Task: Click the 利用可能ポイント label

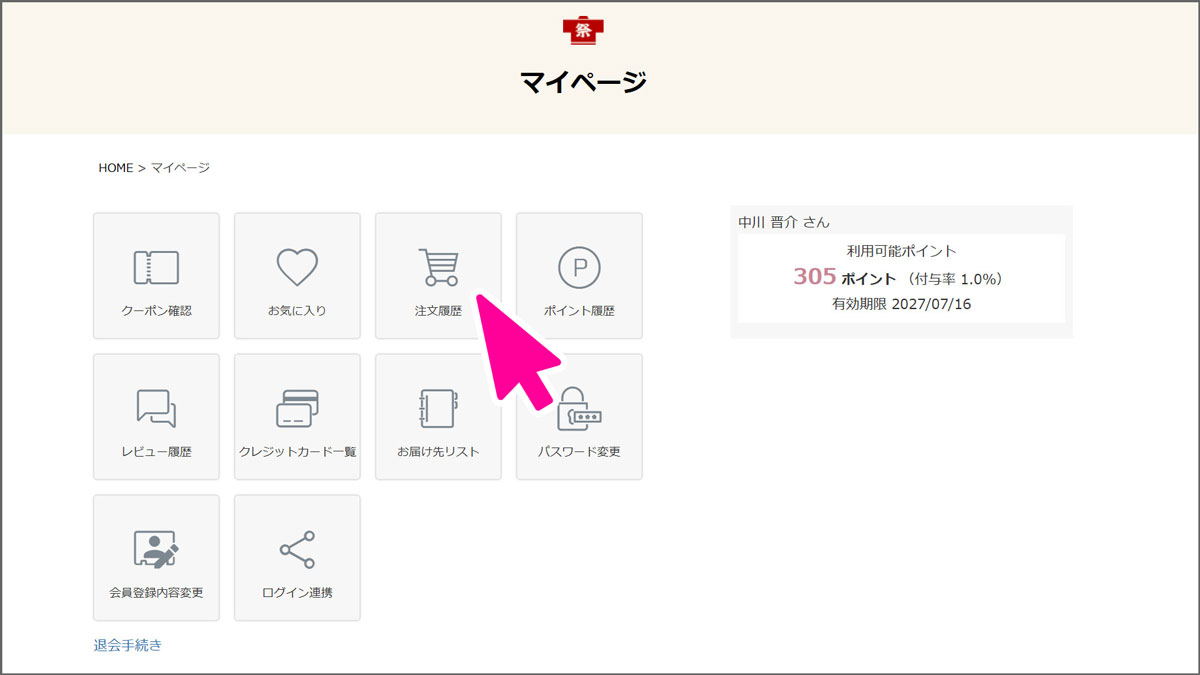Action: click(x=899, y=251)
